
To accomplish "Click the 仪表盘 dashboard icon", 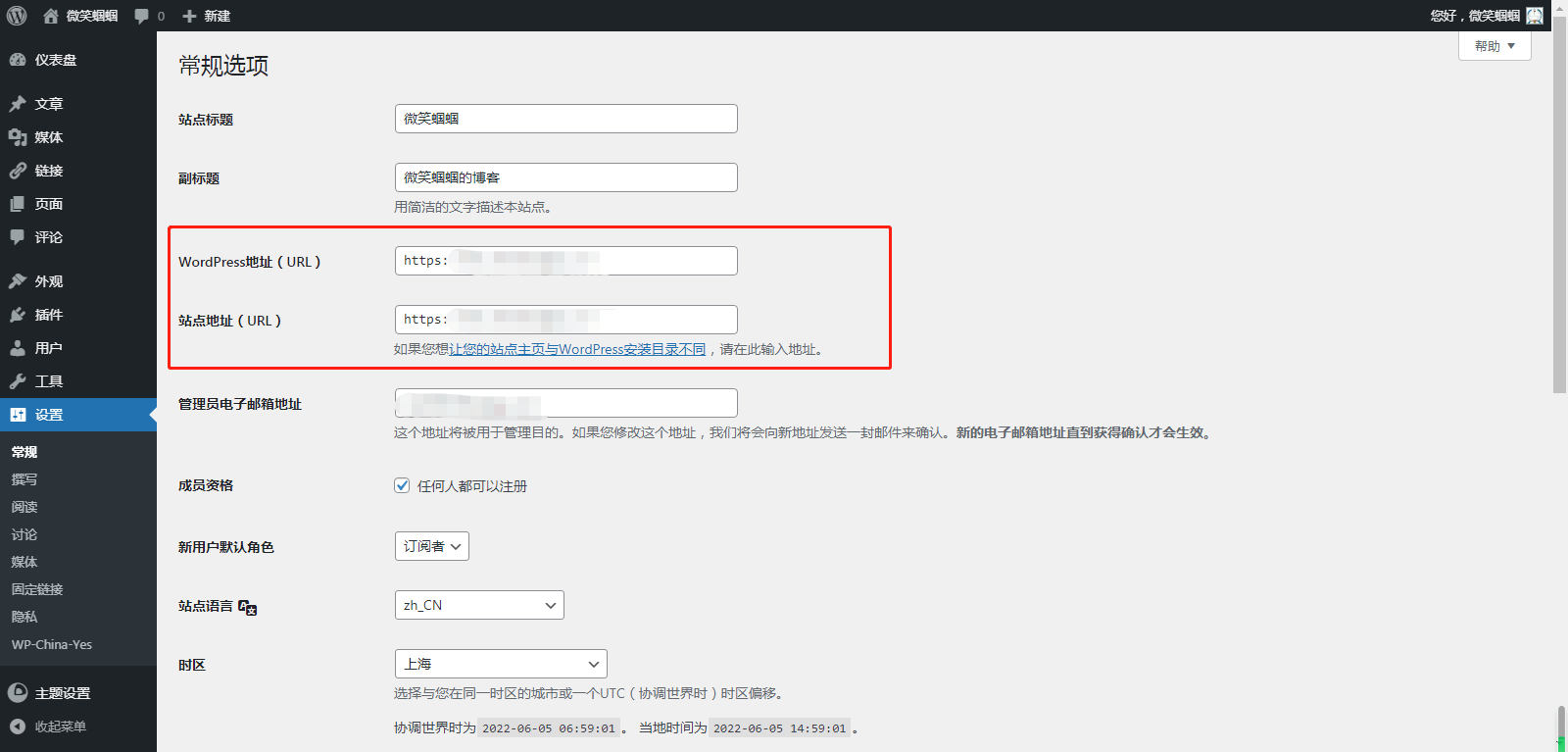I will (18, 60).
